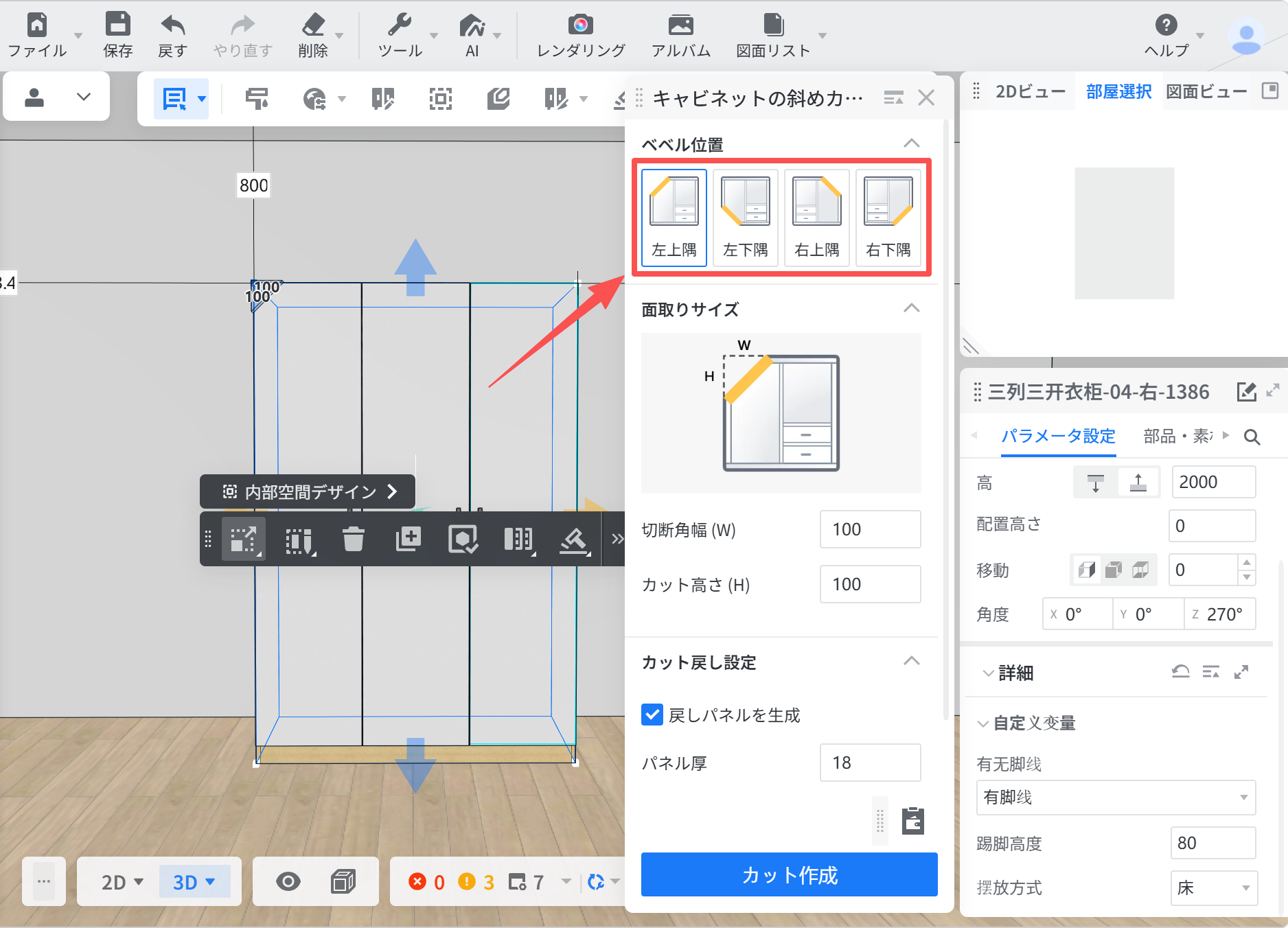This screenshot has height=928, width=1288.
Task: Click the レンダリング camera icon
Action: click(581, 25)
